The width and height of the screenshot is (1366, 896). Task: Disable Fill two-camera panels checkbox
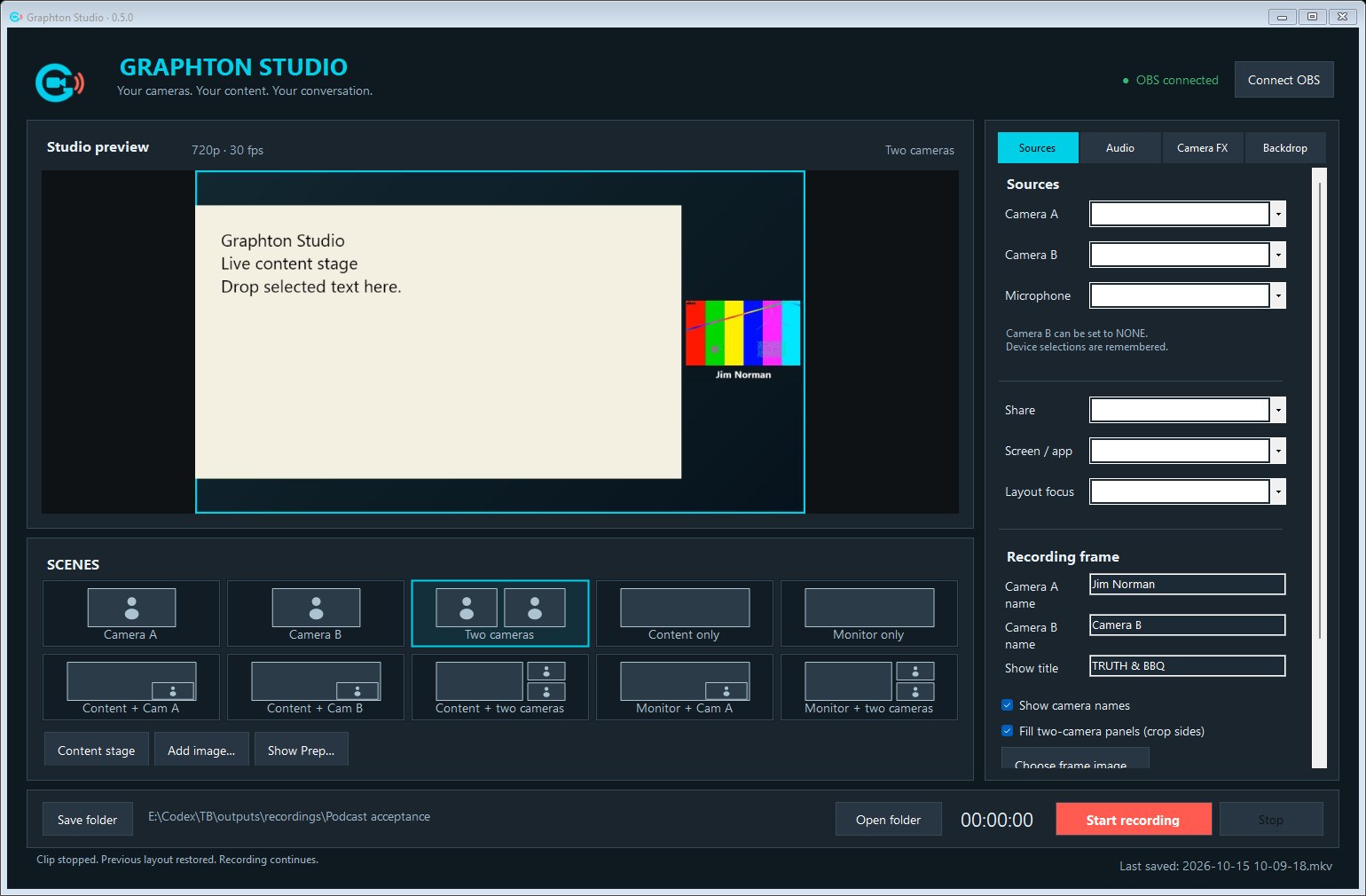tap(1008, 731)
